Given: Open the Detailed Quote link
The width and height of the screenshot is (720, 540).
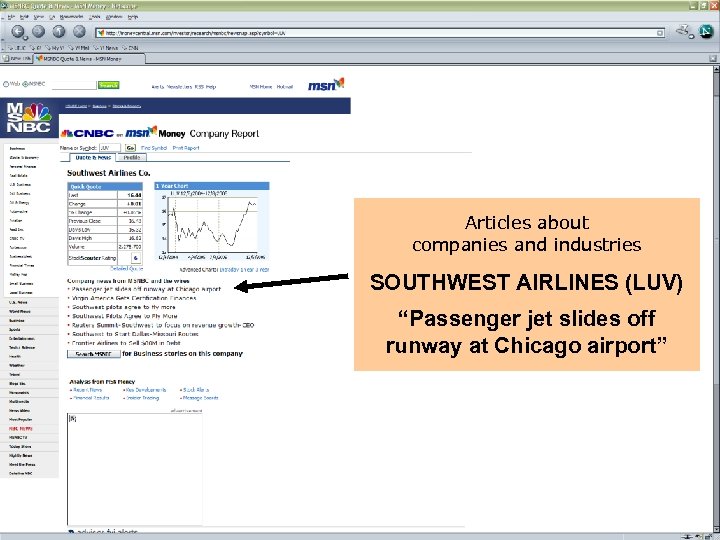Looking at the screenshot, I should pos(126,269).
